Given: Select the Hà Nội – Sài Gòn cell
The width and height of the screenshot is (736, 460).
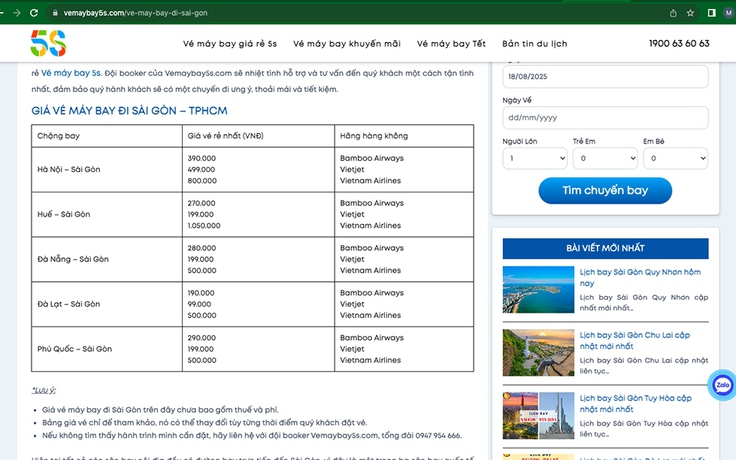Looking at the screenshot, I should tap(107, 169).
